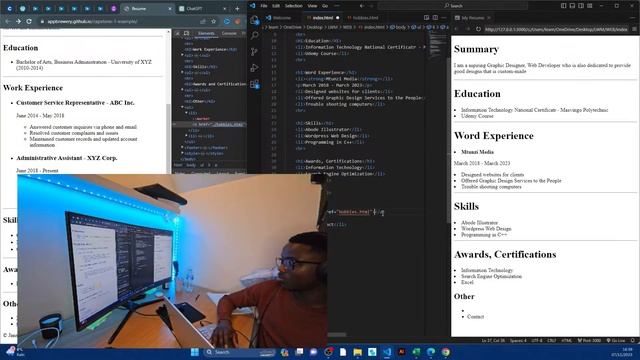640x360 pixels.
Task: Open Microsoft Edge from the taskbar
Action: tap(431, 352)
